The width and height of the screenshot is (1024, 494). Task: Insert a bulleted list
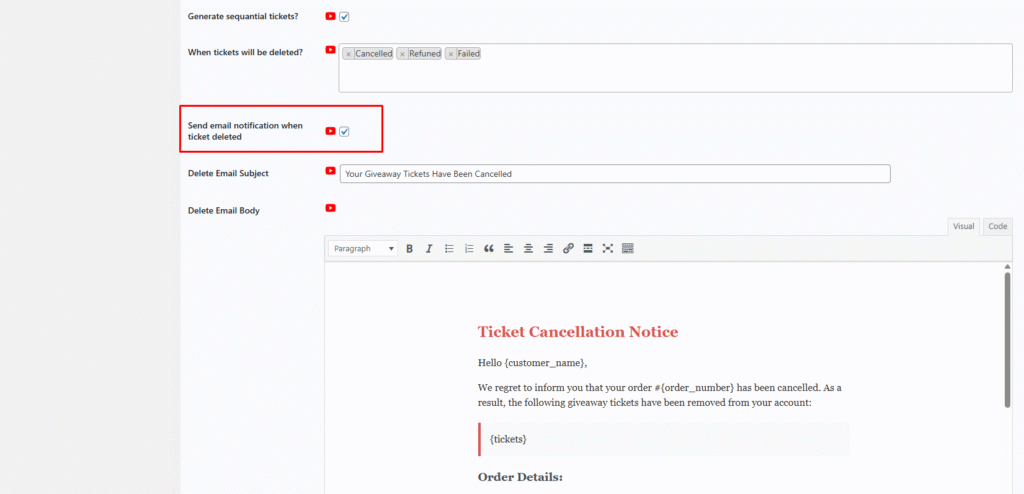(449, 248)
